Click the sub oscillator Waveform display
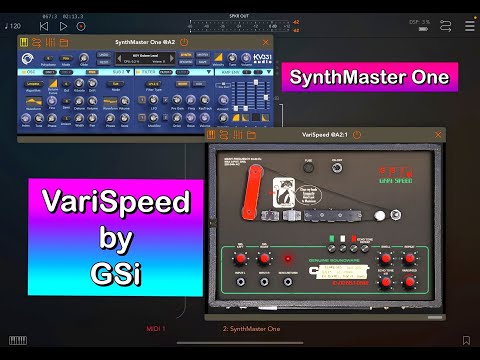480x360 pixels. pos(110,101)
